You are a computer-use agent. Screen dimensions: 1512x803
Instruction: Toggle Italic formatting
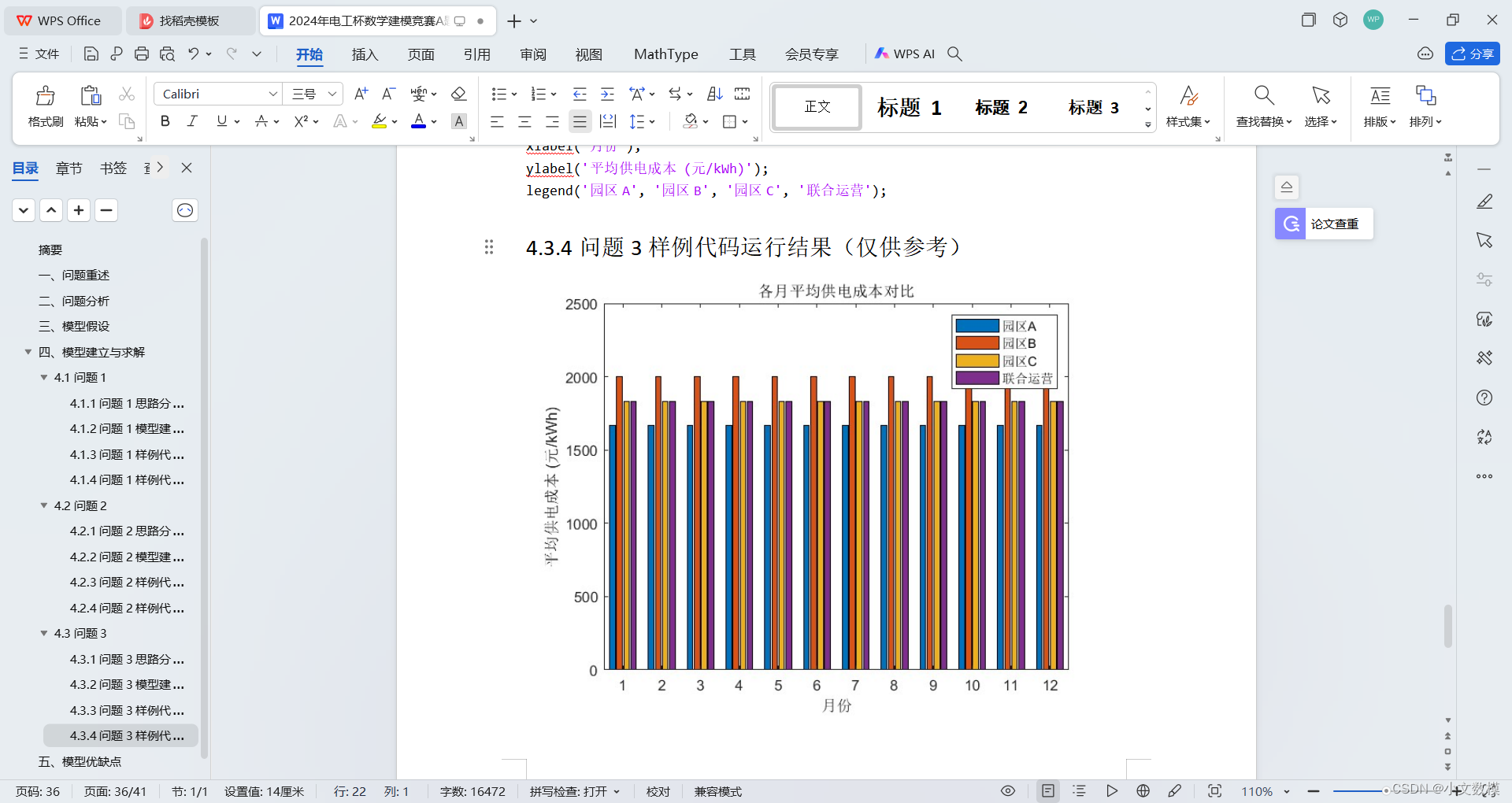click(192, 121)
